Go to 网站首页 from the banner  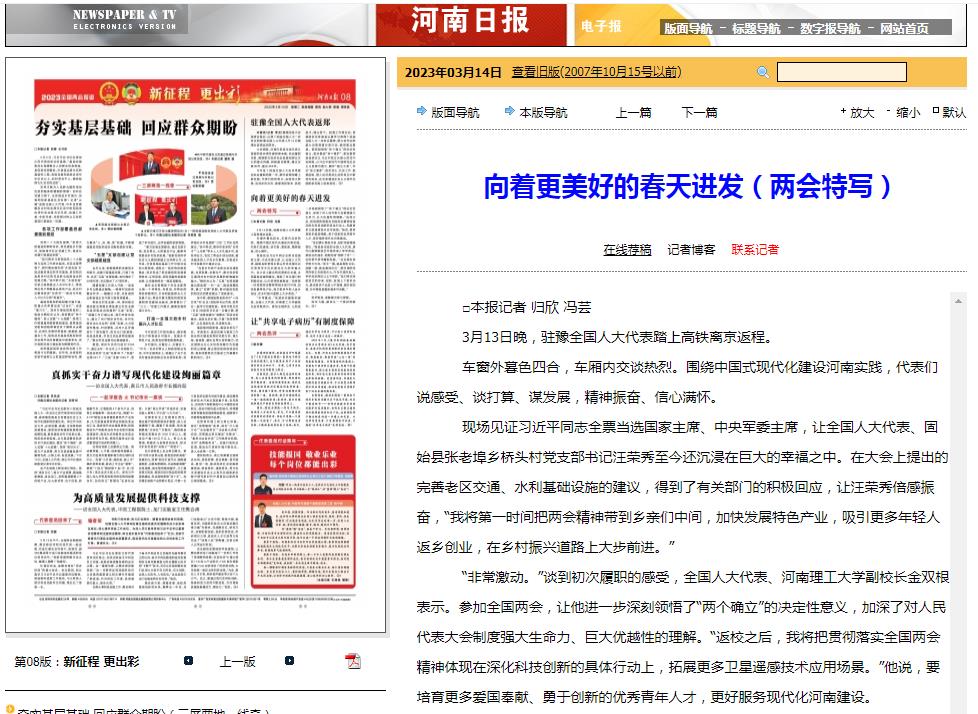click(904, 29)
